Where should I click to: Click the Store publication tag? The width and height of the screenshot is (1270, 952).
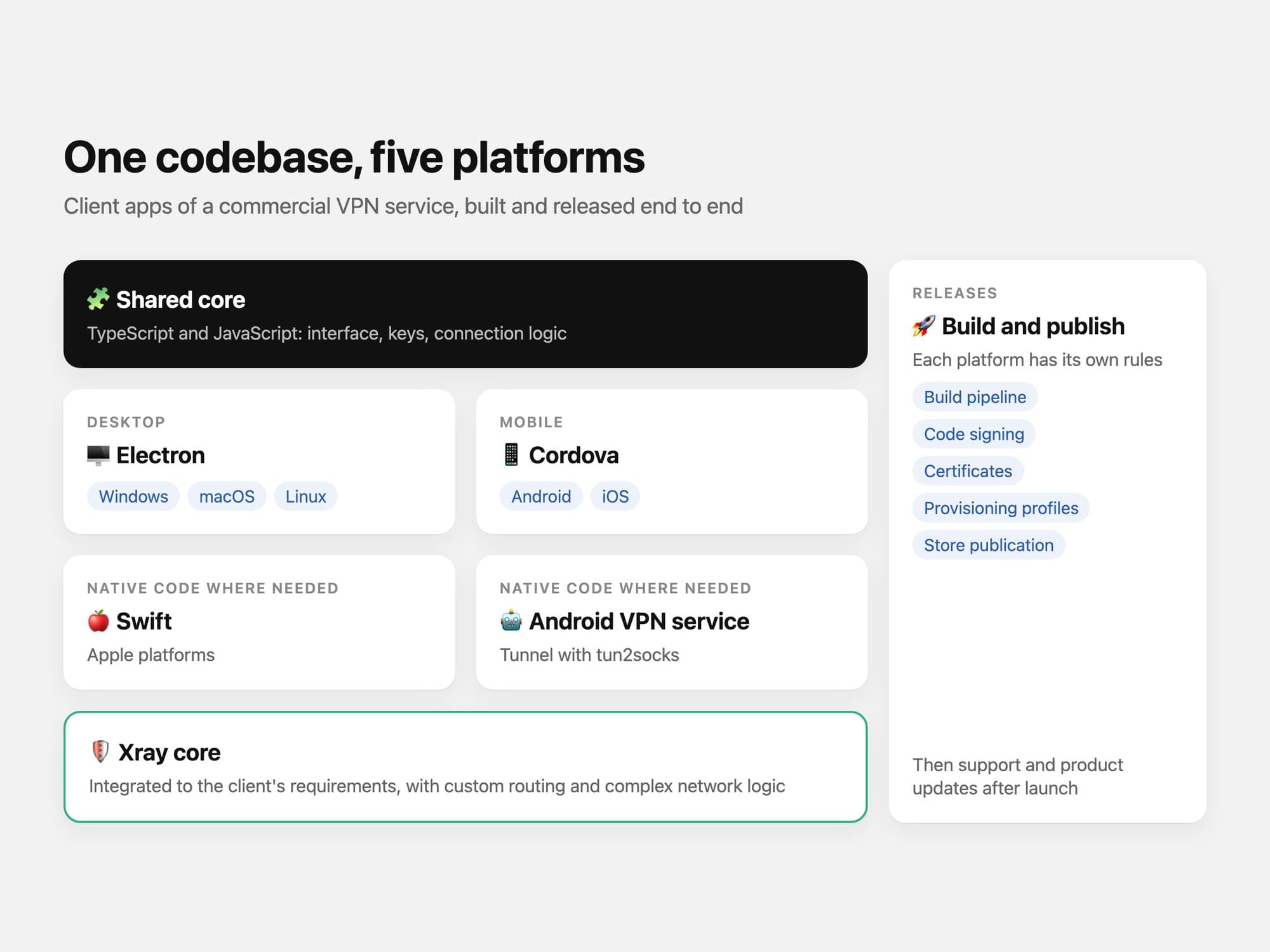click(988, 545)
